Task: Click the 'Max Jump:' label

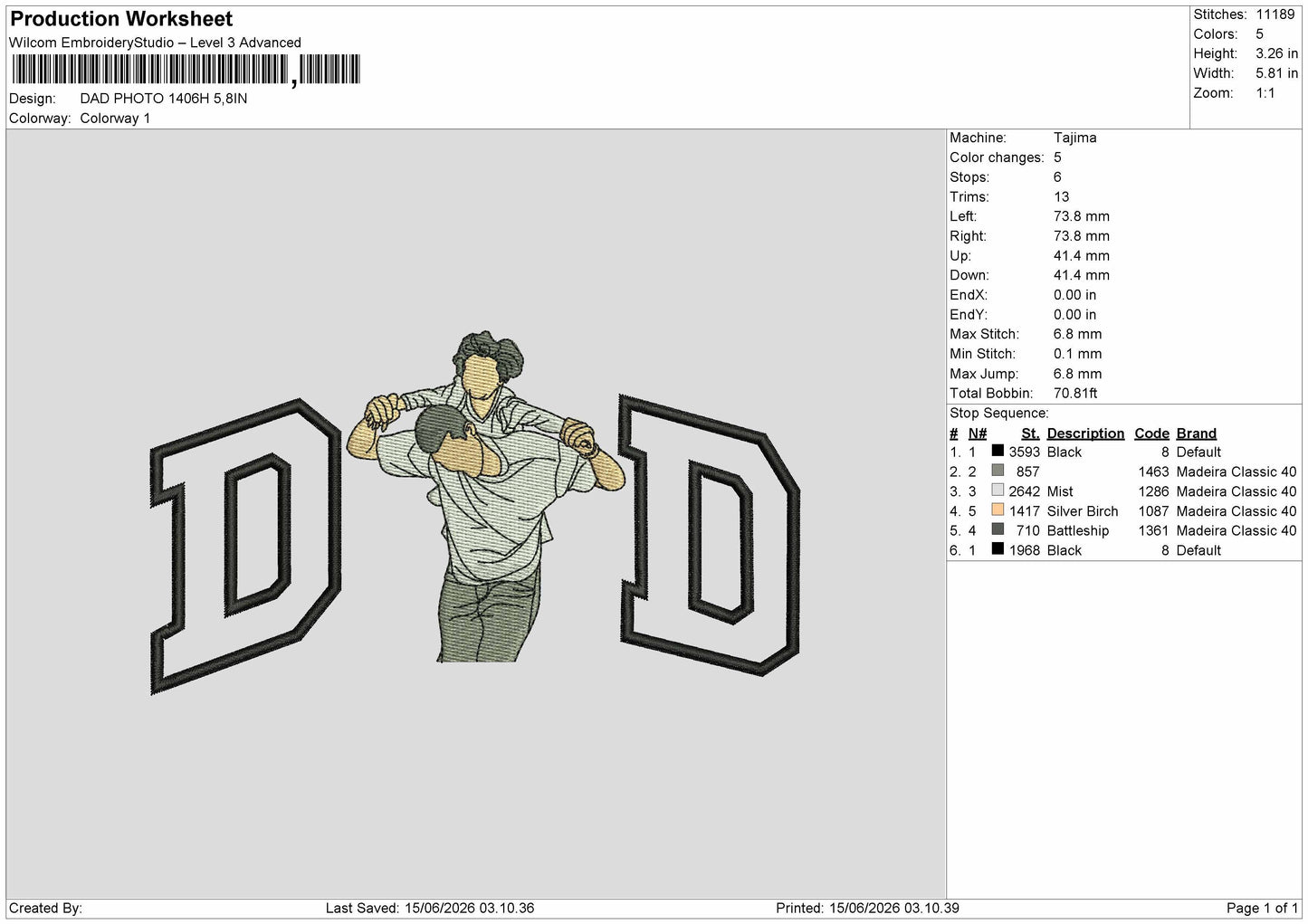Action: [x=984, y=374]
